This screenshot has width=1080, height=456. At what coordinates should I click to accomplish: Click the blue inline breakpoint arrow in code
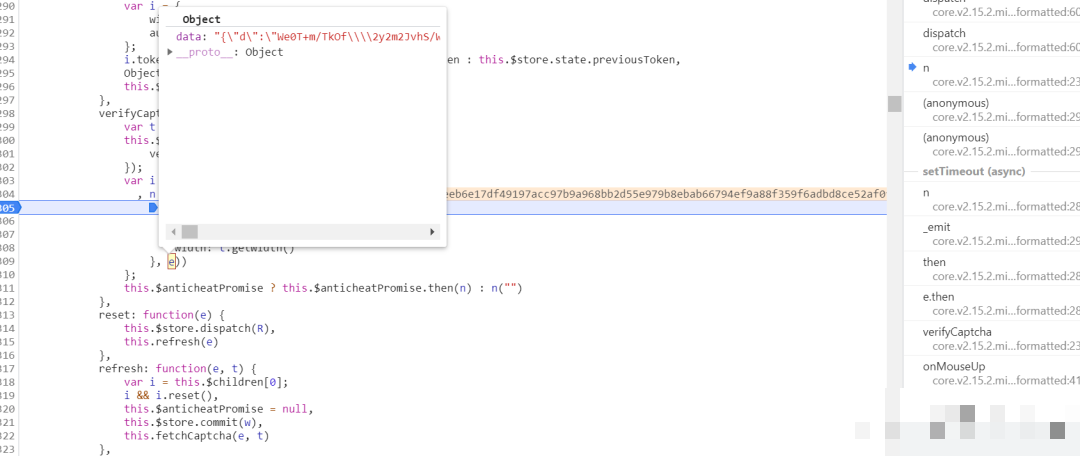coord(153,207)
